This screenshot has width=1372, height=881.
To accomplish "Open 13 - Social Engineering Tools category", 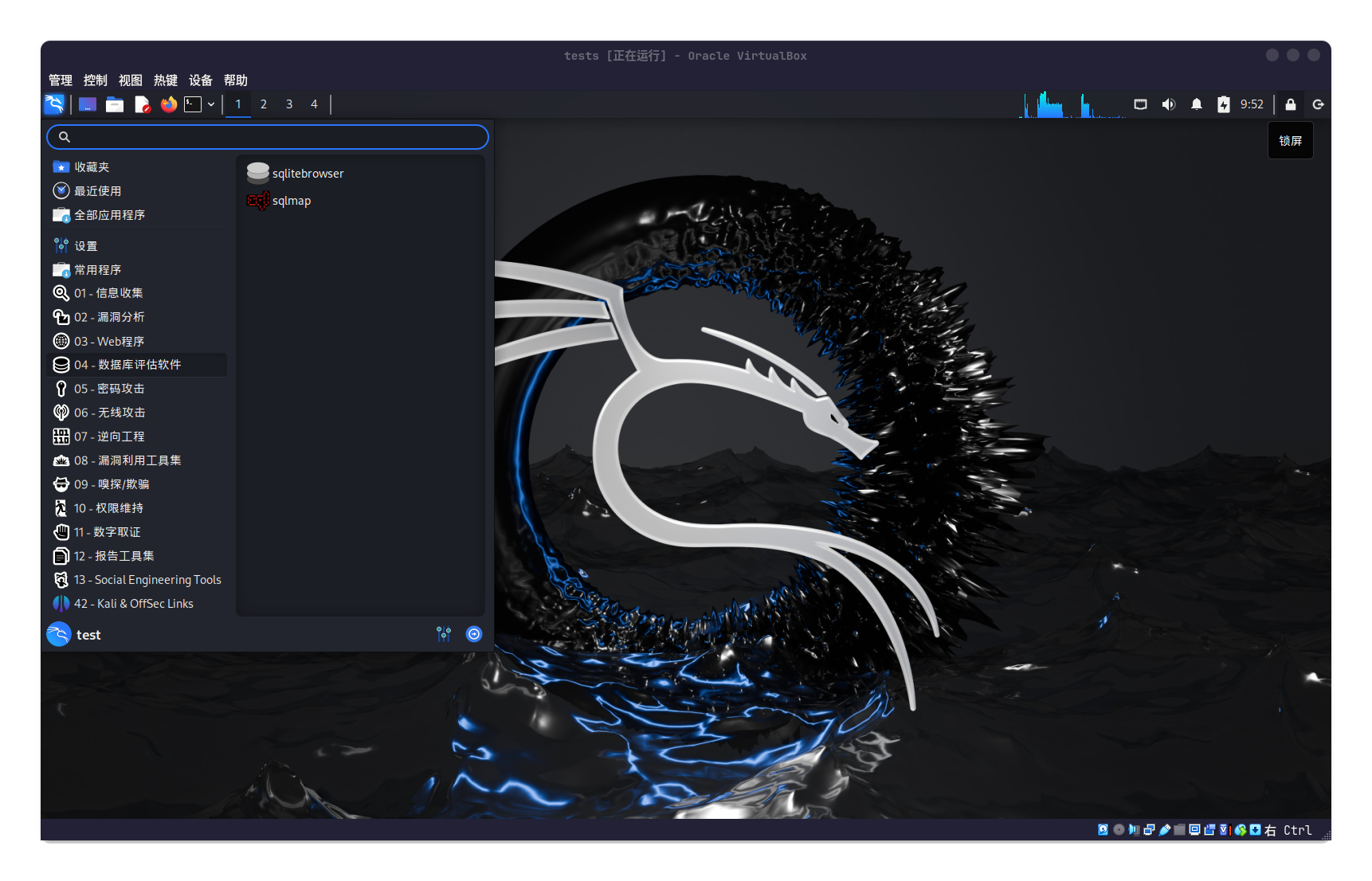I will click(x=139, y=580).
